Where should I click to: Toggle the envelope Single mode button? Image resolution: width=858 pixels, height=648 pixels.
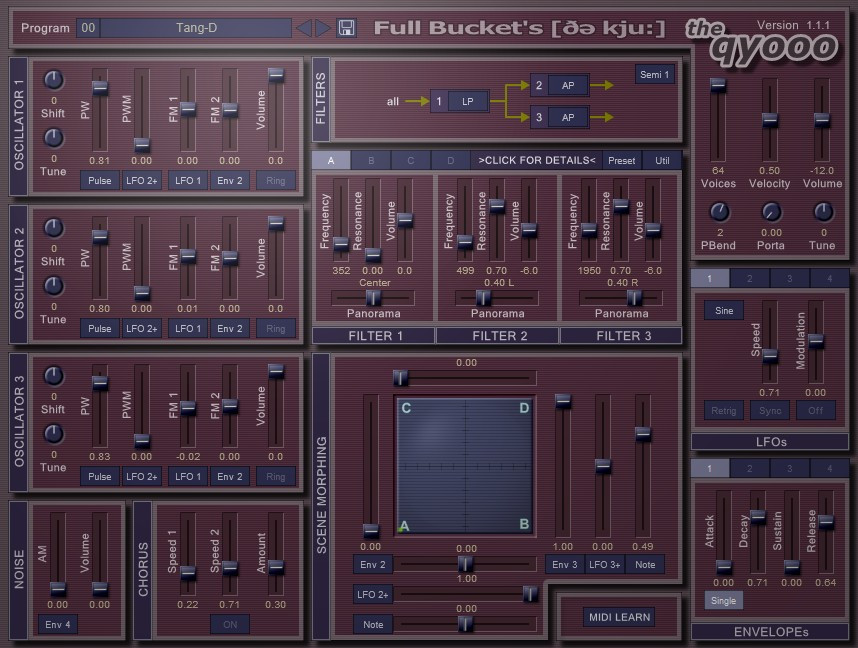coord(723,600)
